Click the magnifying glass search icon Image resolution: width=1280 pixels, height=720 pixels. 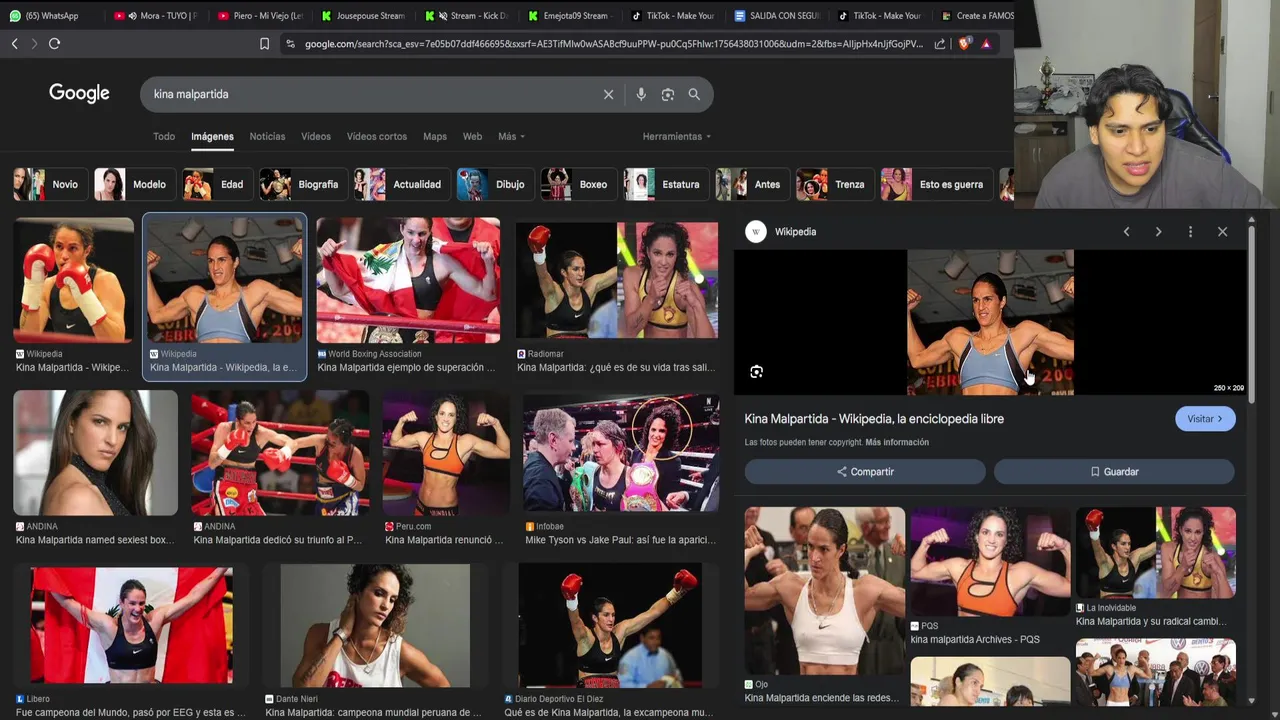coord(694,94)
